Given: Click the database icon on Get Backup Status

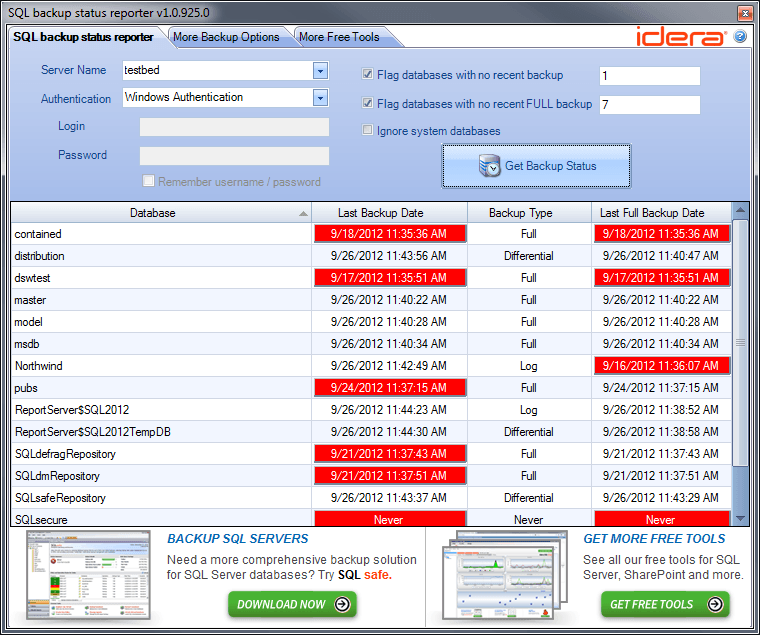Looking at the screenshot, I should [489, 166].
